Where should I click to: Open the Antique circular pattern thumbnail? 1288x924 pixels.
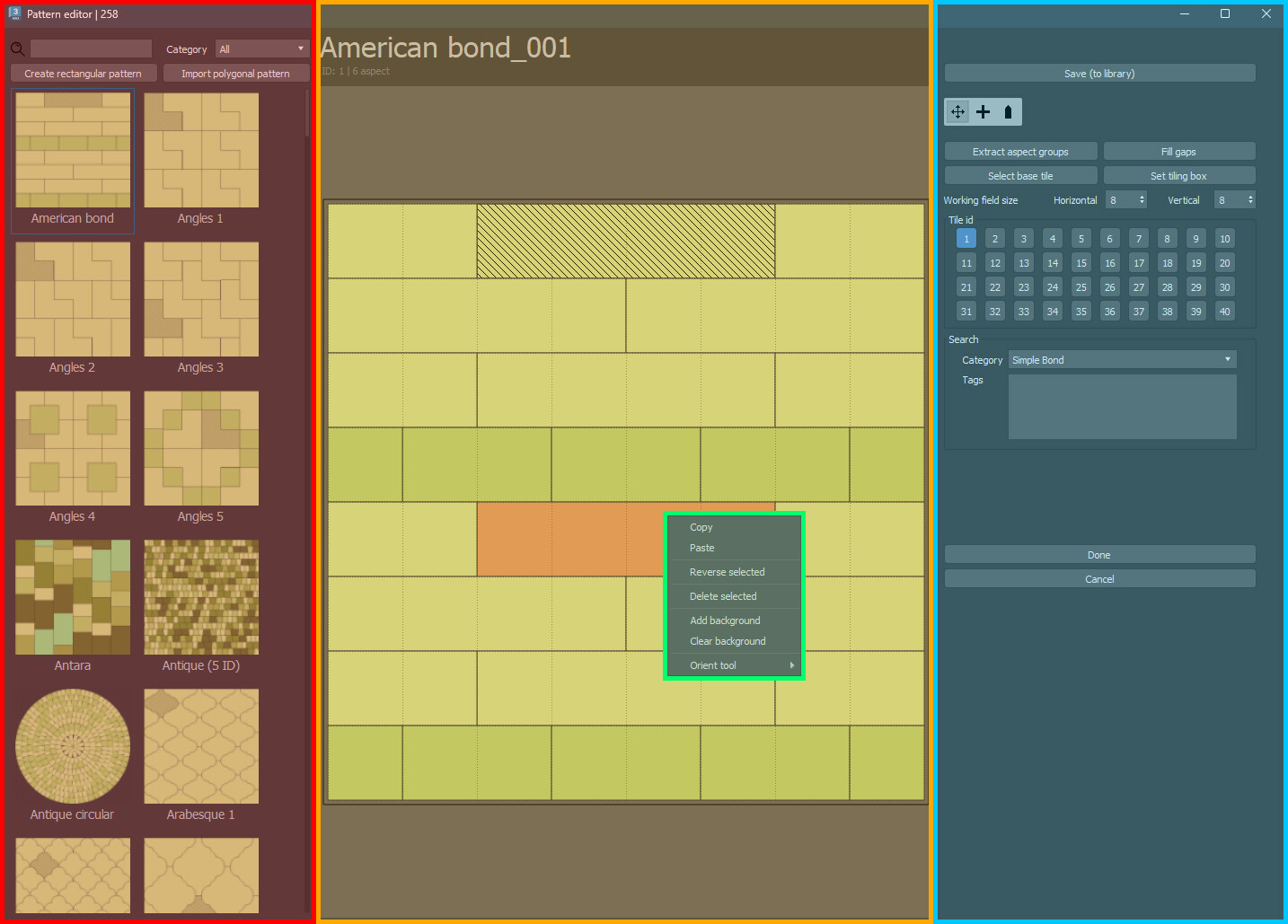73,746
